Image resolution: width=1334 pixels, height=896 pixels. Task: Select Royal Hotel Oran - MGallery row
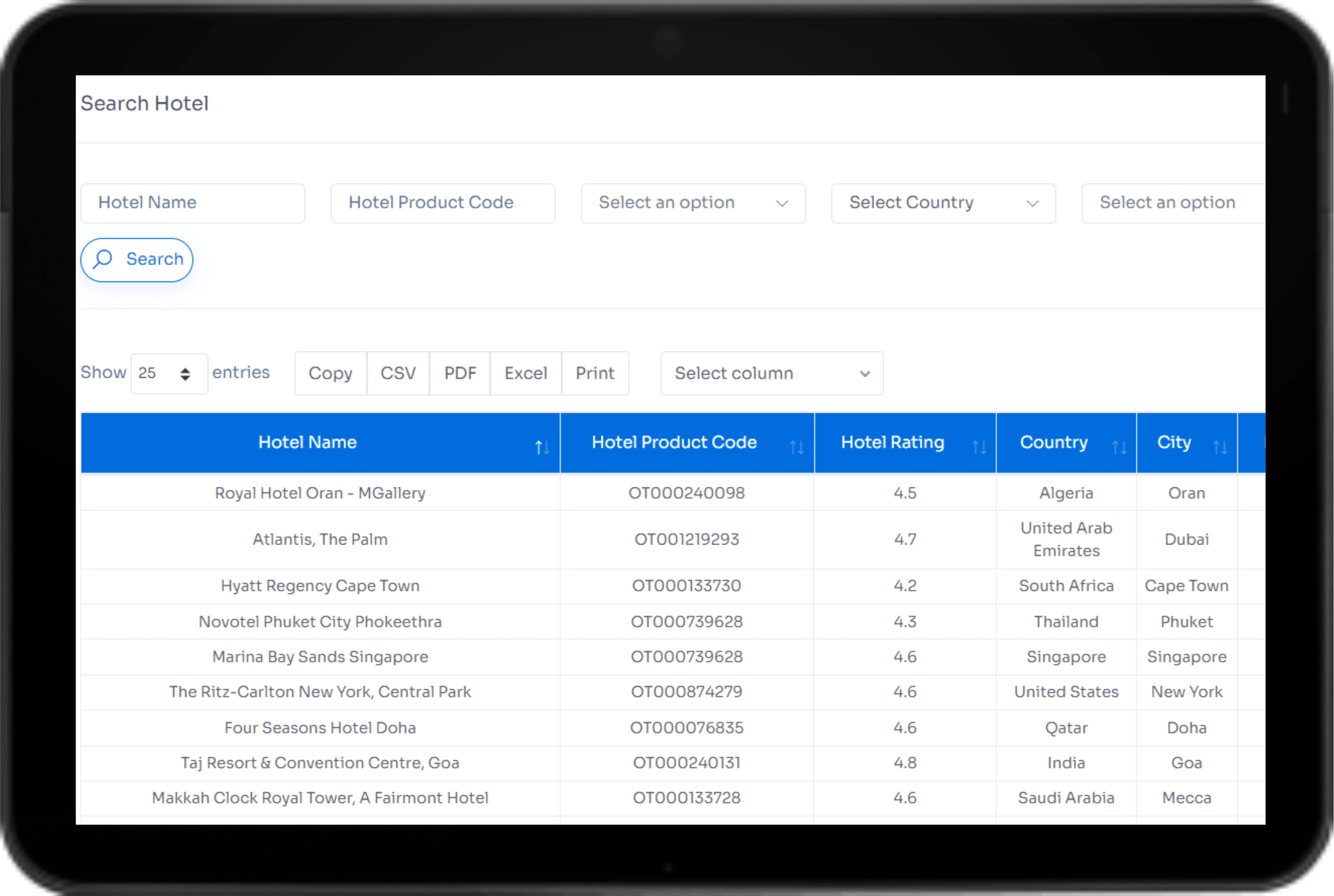point(673,493)
